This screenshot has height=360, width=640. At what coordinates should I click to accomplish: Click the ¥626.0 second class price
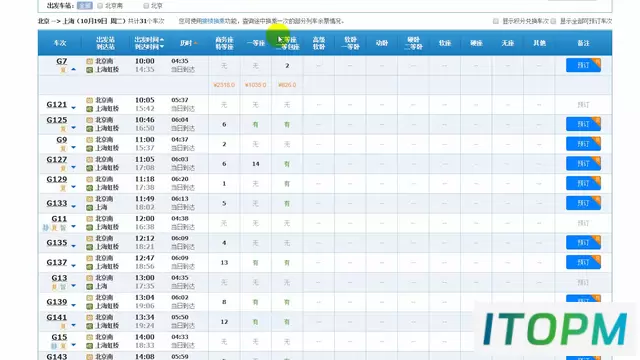point(287,85)
